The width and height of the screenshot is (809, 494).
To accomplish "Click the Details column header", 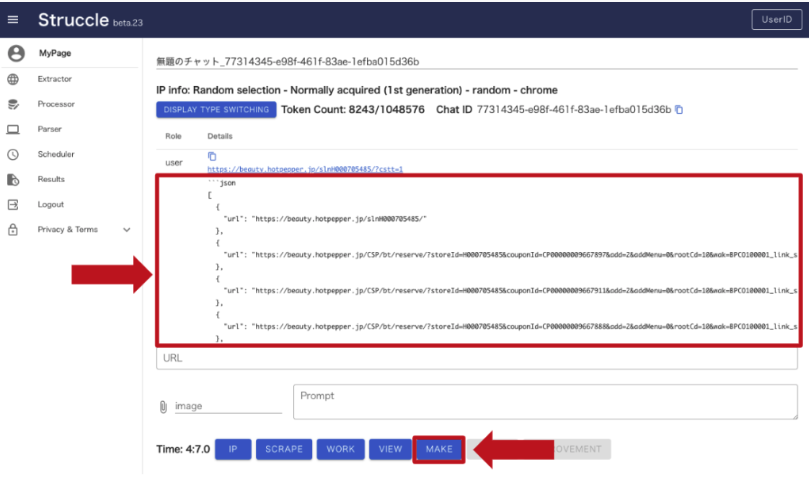I will coord(220,136).
